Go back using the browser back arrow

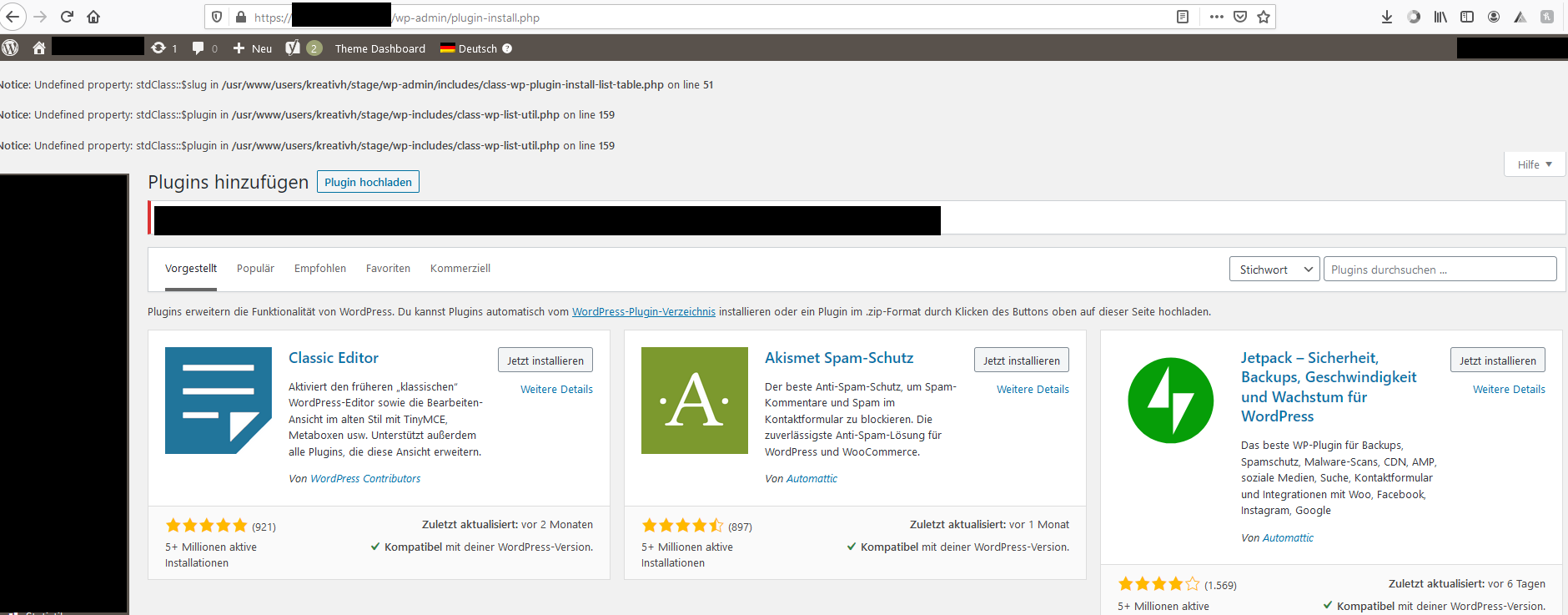coord(13,17)
